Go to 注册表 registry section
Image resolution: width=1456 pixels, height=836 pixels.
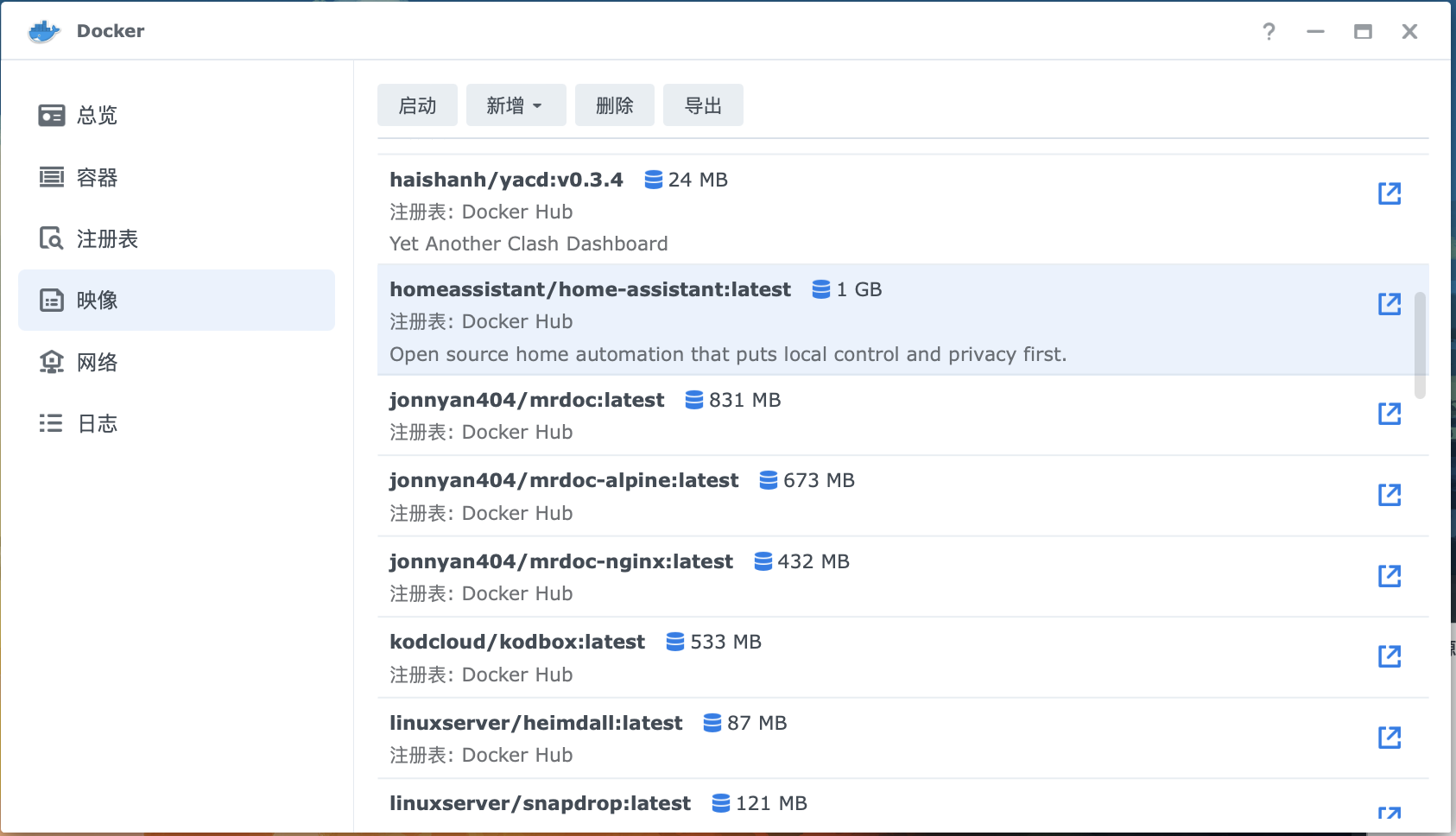[176, 238]
